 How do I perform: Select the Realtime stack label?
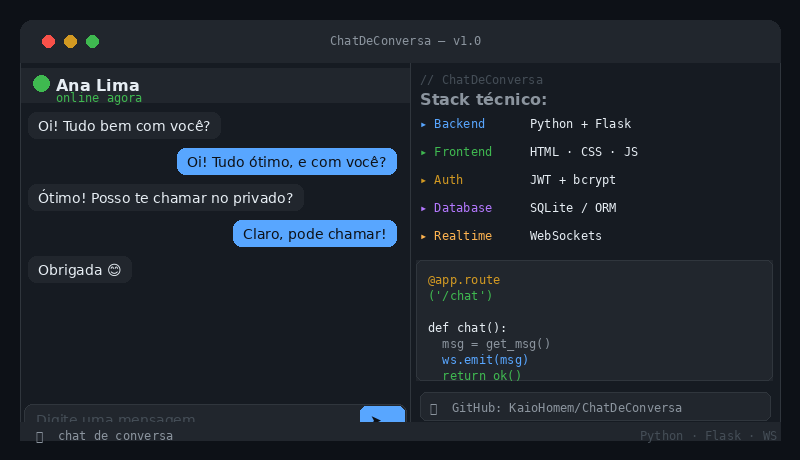click(x=463, y=236)
